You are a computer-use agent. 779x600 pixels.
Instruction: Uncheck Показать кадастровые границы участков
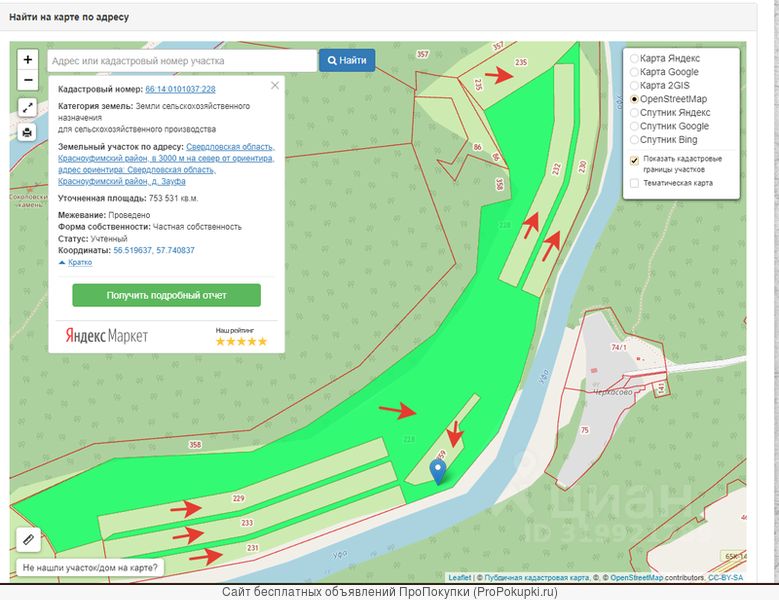634,160
